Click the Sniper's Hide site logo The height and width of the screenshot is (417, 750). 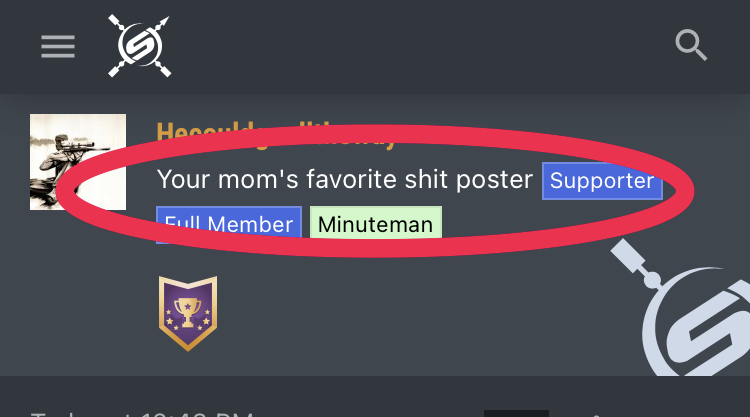pos(140,46)
